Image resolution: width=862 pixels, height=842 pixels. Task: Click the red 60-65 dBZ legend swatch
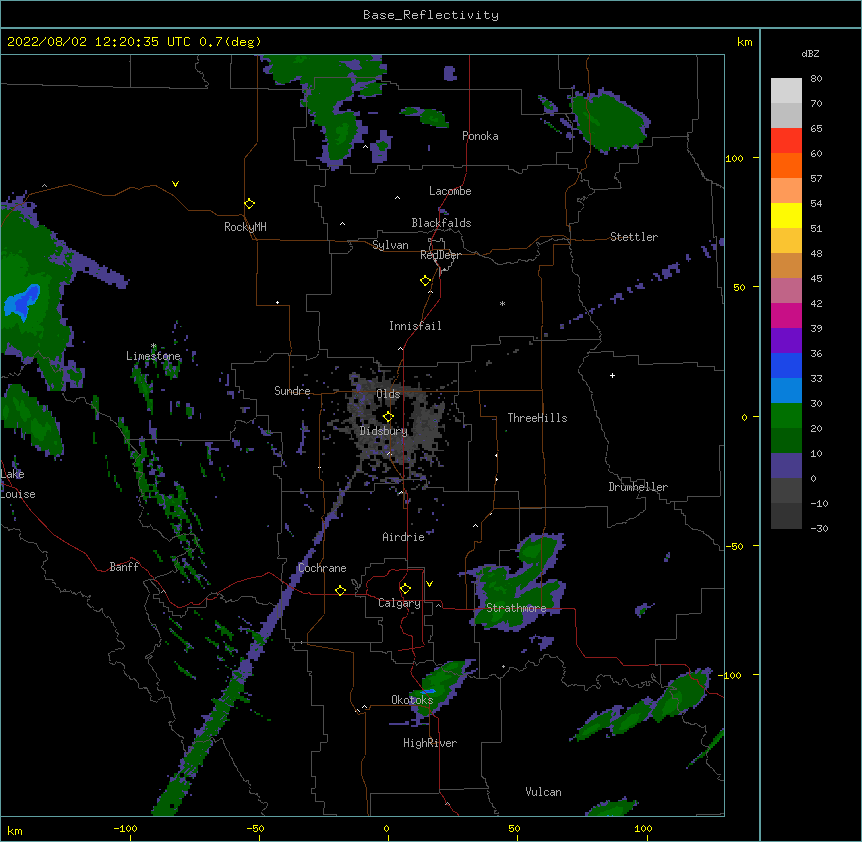(x=786, y=141)
